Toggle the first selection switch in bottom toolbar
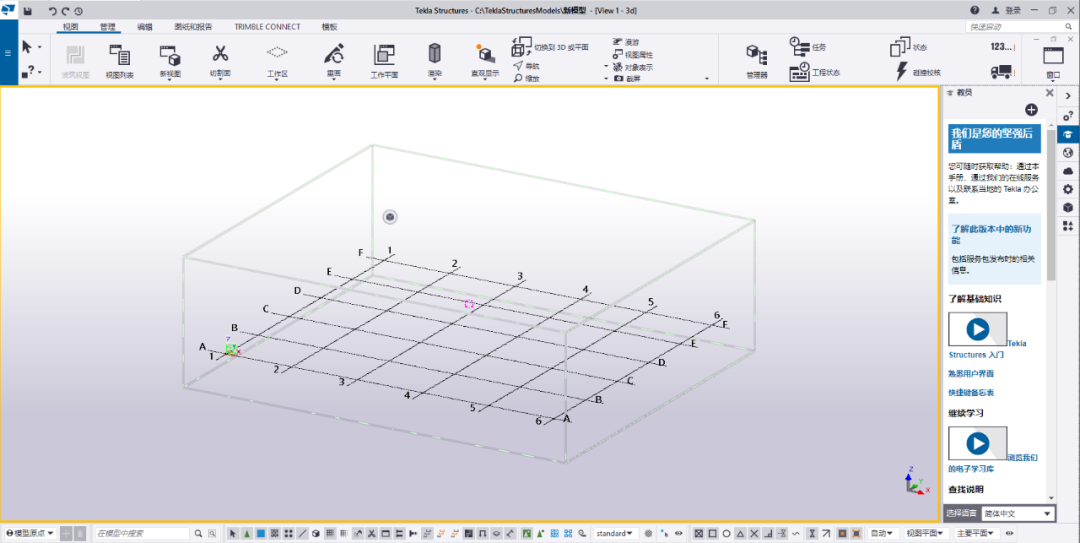 coord(233,534)
